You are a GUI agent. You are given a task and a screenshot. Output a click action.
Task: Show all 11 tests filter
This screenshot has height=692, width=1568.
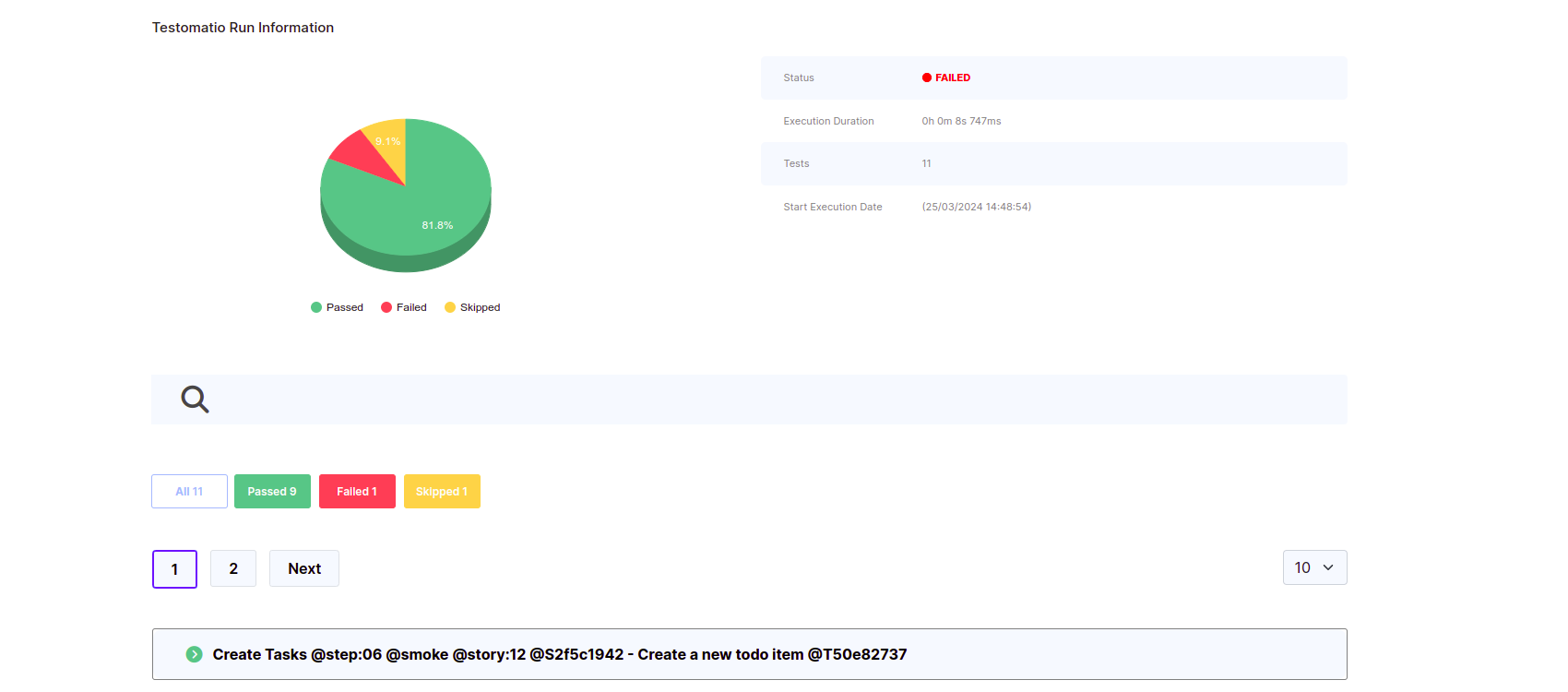(x=189, y=491)
